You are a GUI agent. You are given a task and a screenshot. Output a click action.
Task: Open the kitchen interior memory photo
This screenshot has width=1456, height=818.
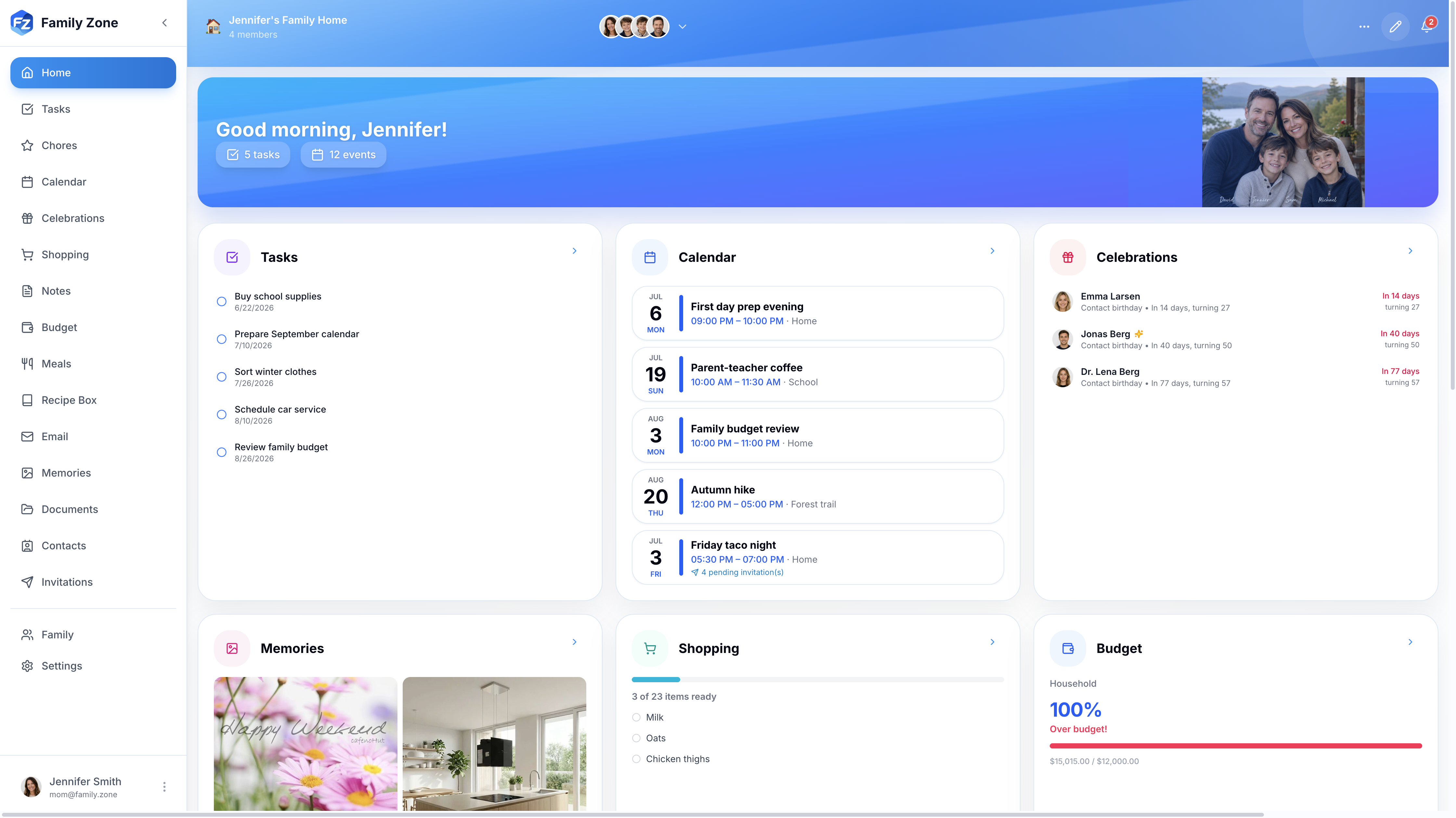(x=495, y=744)
